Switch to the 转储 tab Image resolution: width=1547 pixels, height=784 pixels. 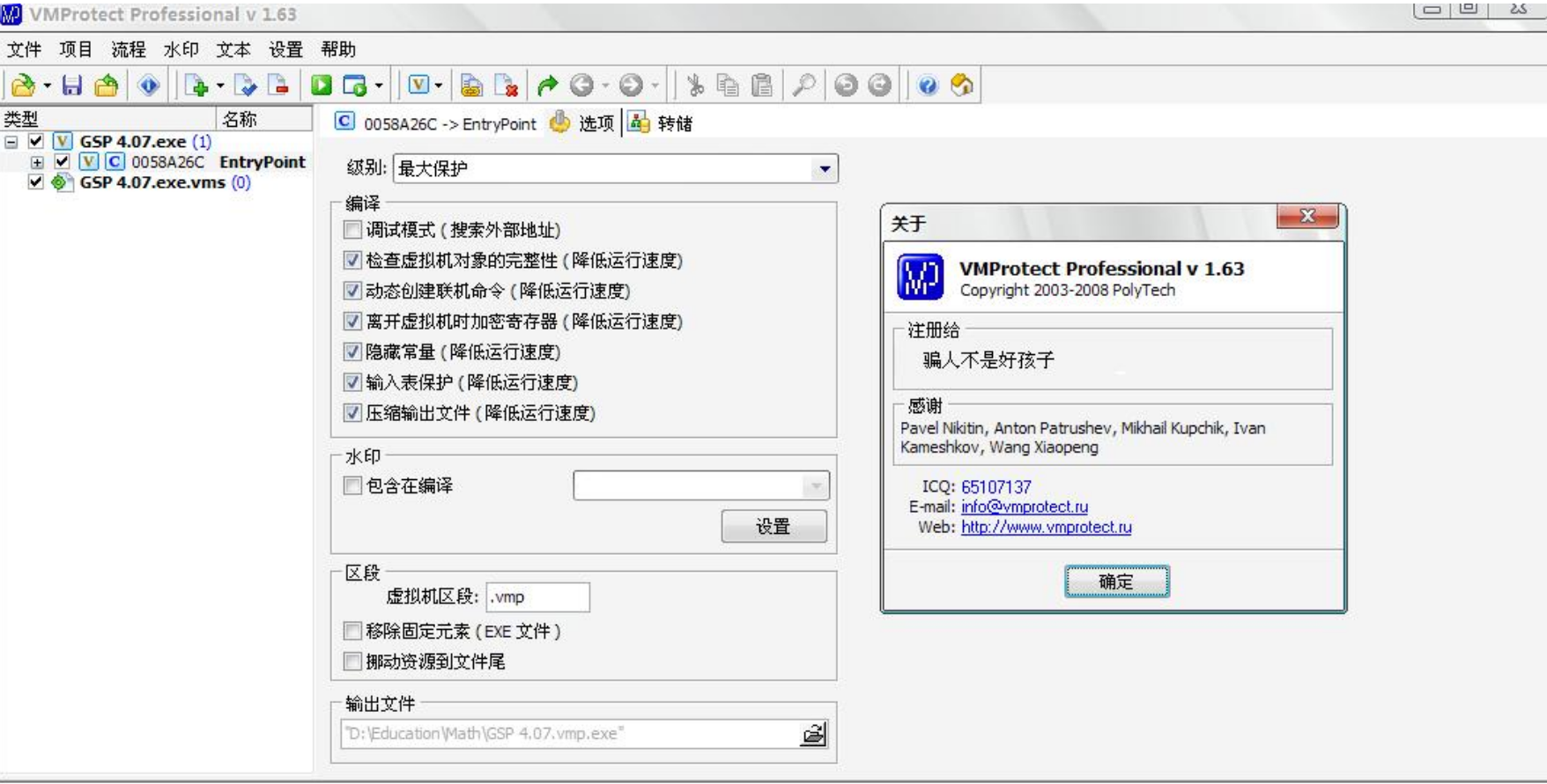pyautogui.click(x=662, y=123)
